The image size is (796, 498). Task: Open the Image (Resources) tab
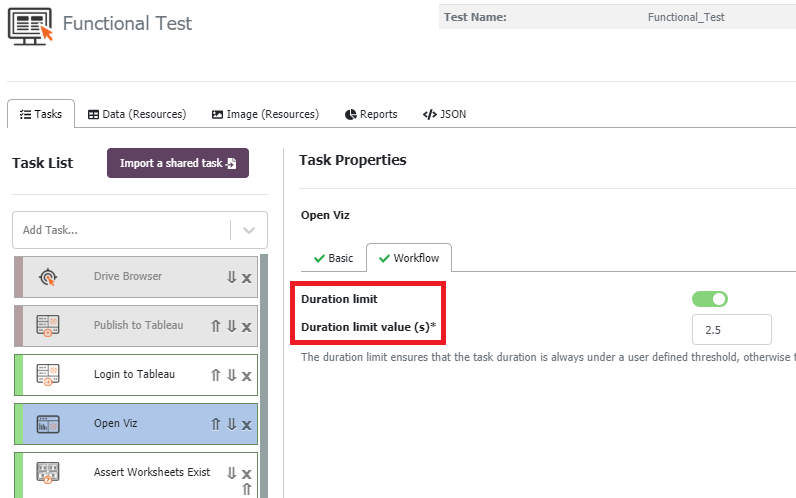point(265,114)
